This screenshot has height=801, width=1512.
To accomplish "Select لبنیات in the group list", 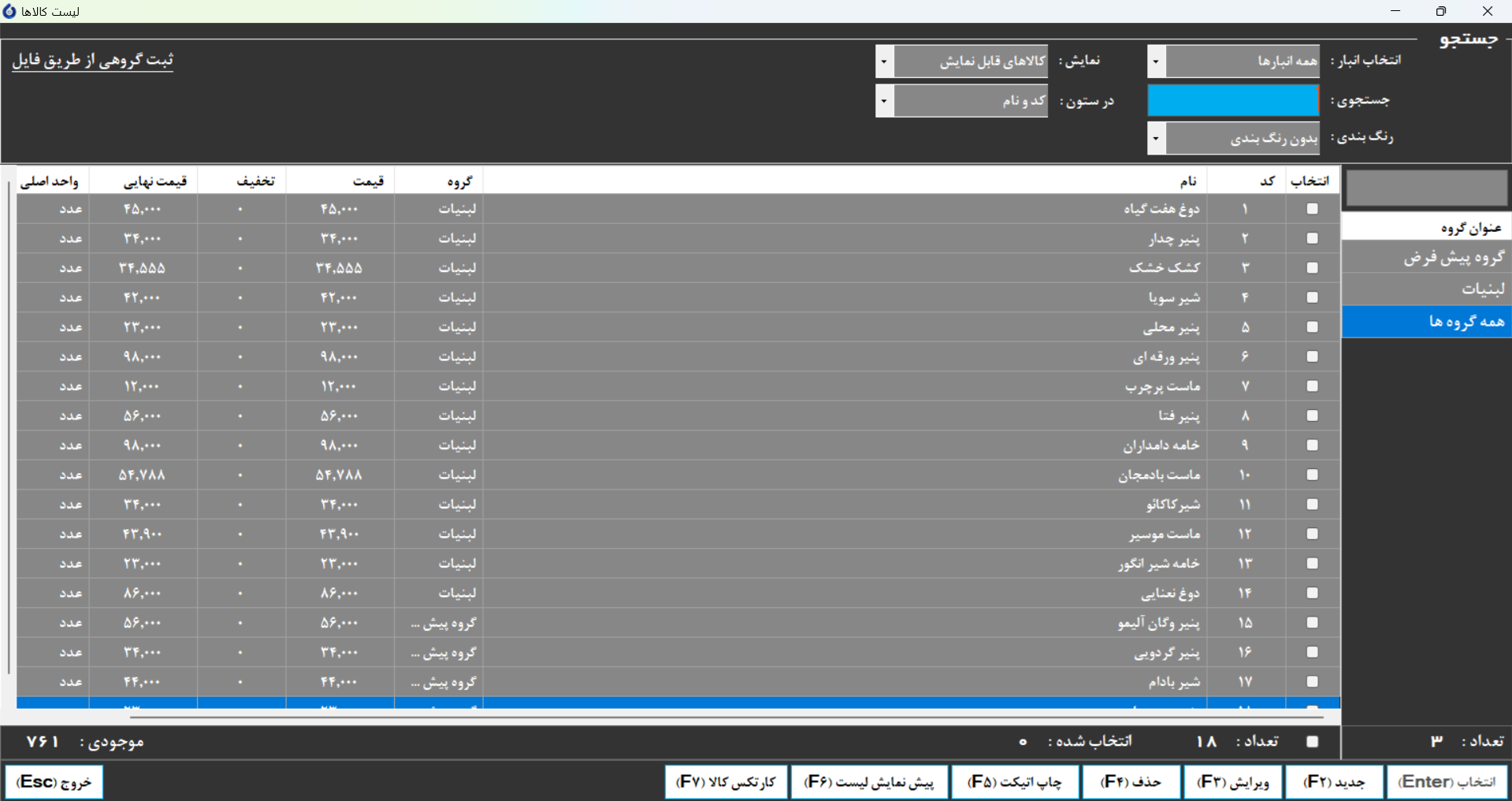I will pos(1427,289).
